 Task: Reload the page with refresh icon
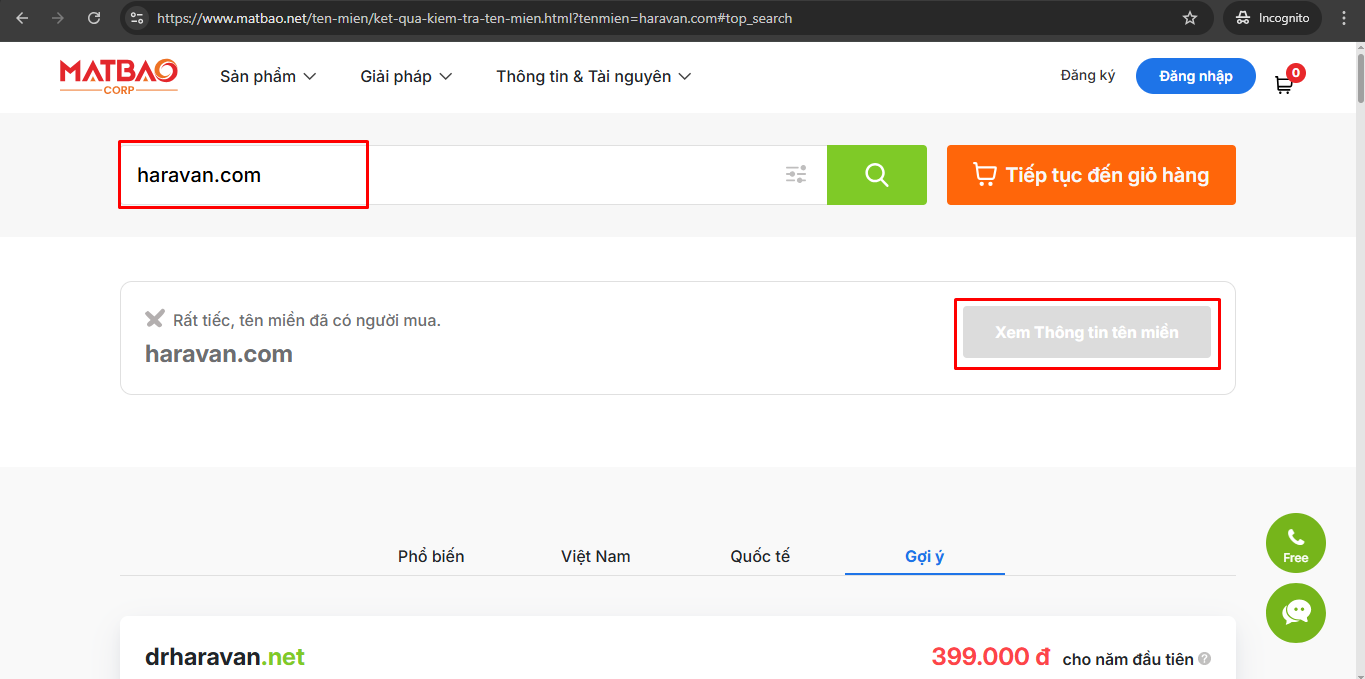pyautogui.click(x=94, y=18)
